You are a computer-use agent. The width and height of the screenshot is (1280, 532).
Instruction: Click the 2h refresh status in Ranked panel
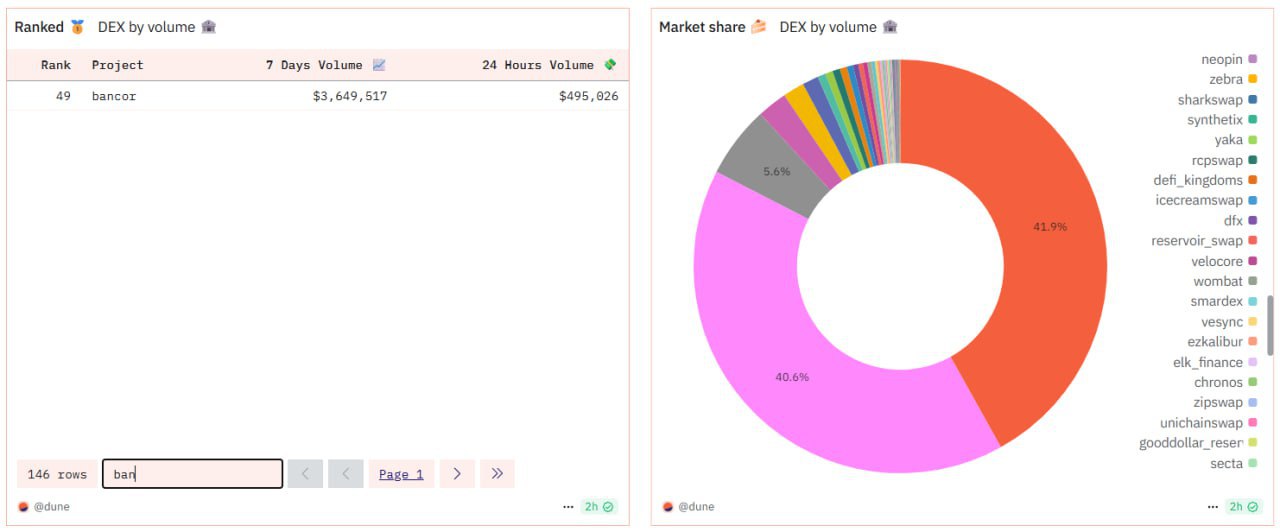[x=599, y=507]
